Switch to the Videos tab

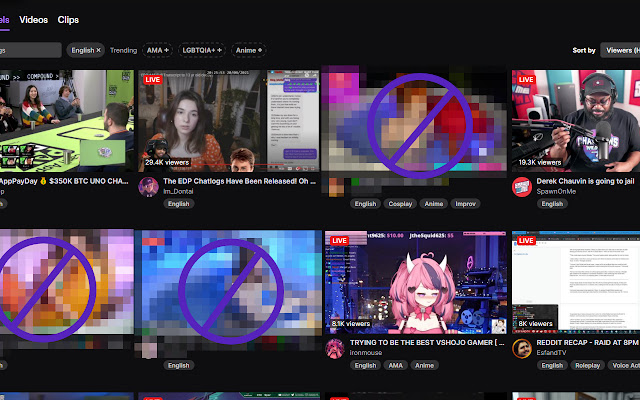point(33,20)
